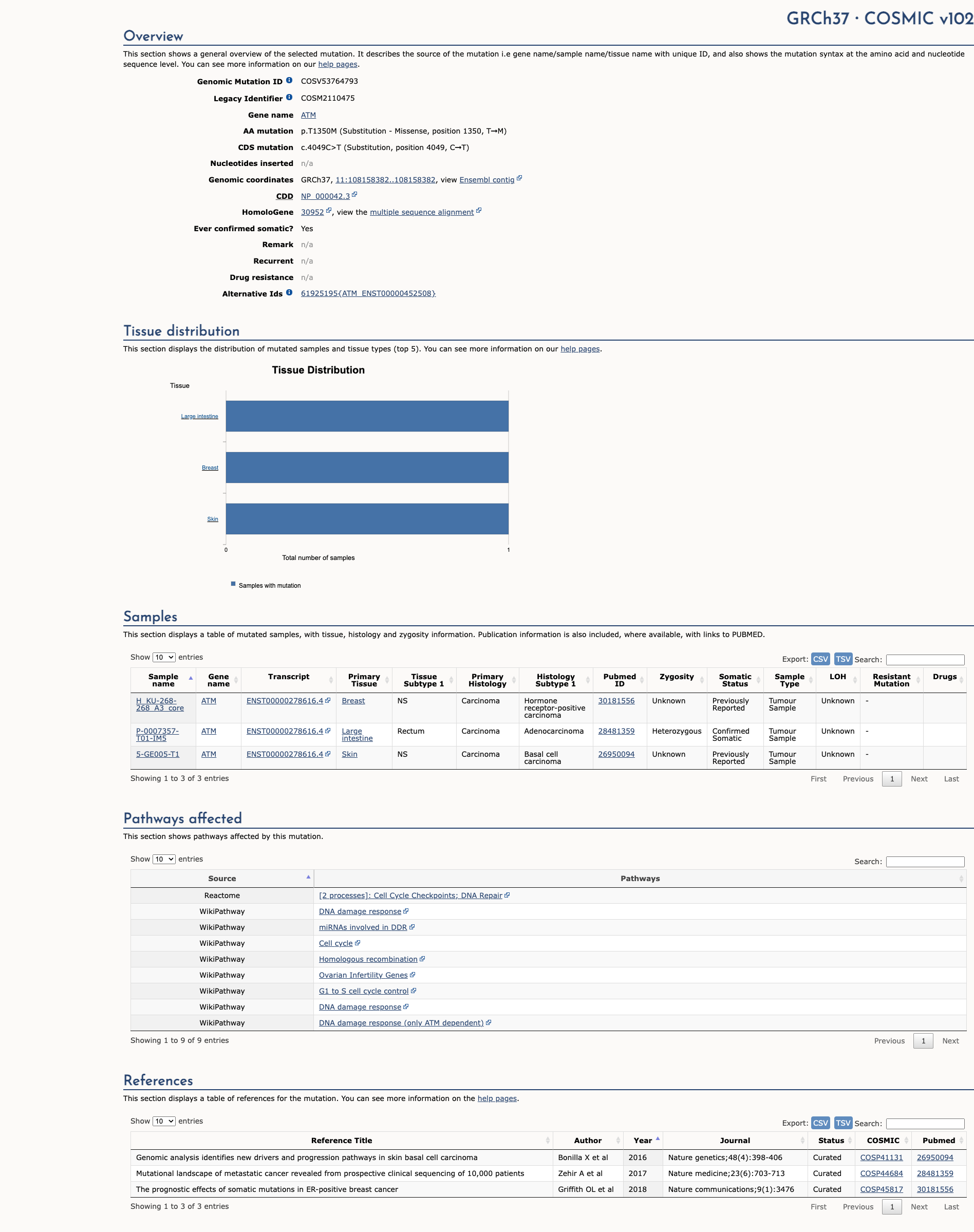The height and width of the screenshot is (1232, 974).
Task: Open genomic coordinates 11:108158382..108158382 link
Action: pyautogui.click(x=385, y=180)
